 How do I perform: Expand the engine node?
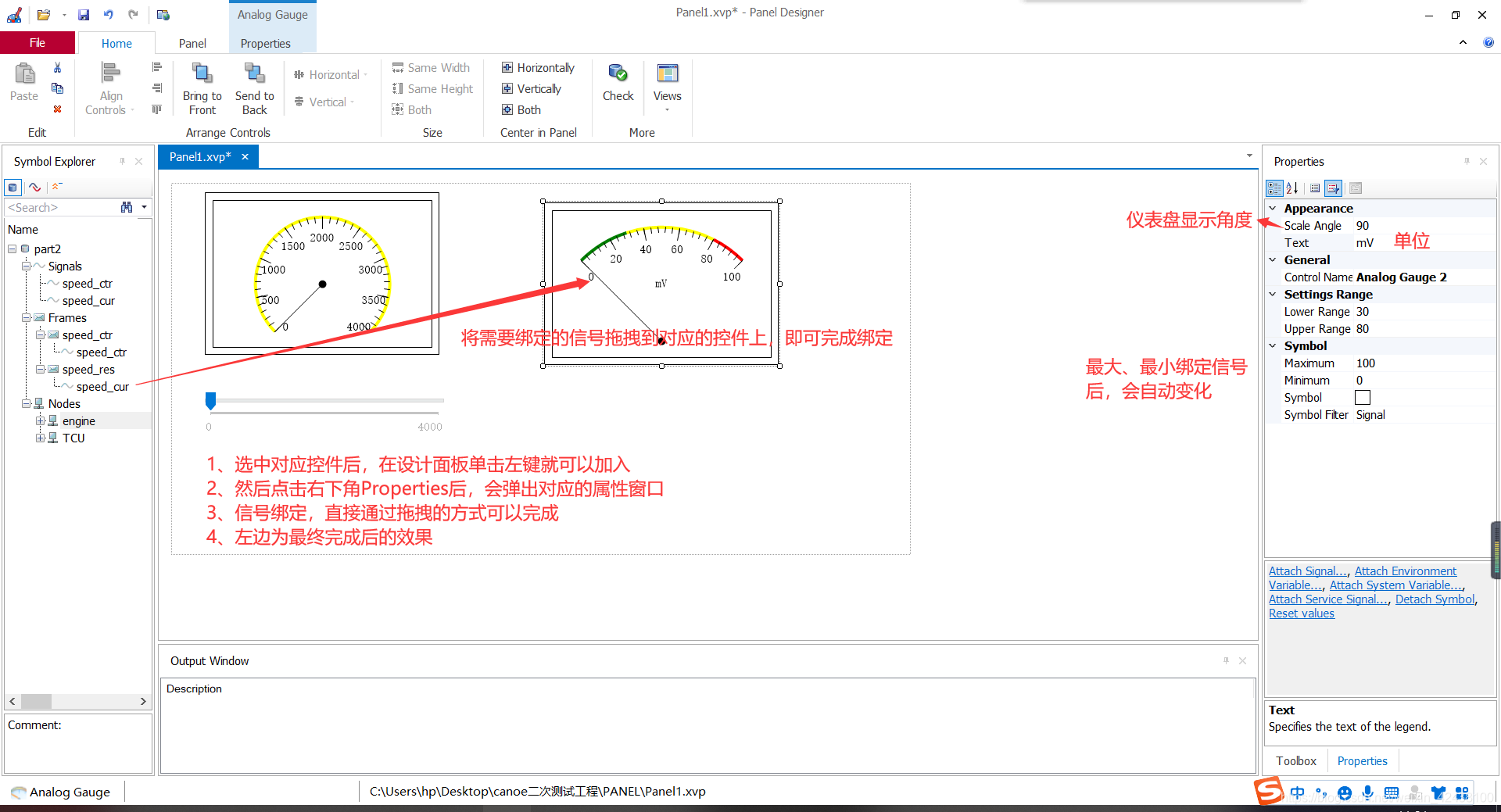tap(40, 421)
